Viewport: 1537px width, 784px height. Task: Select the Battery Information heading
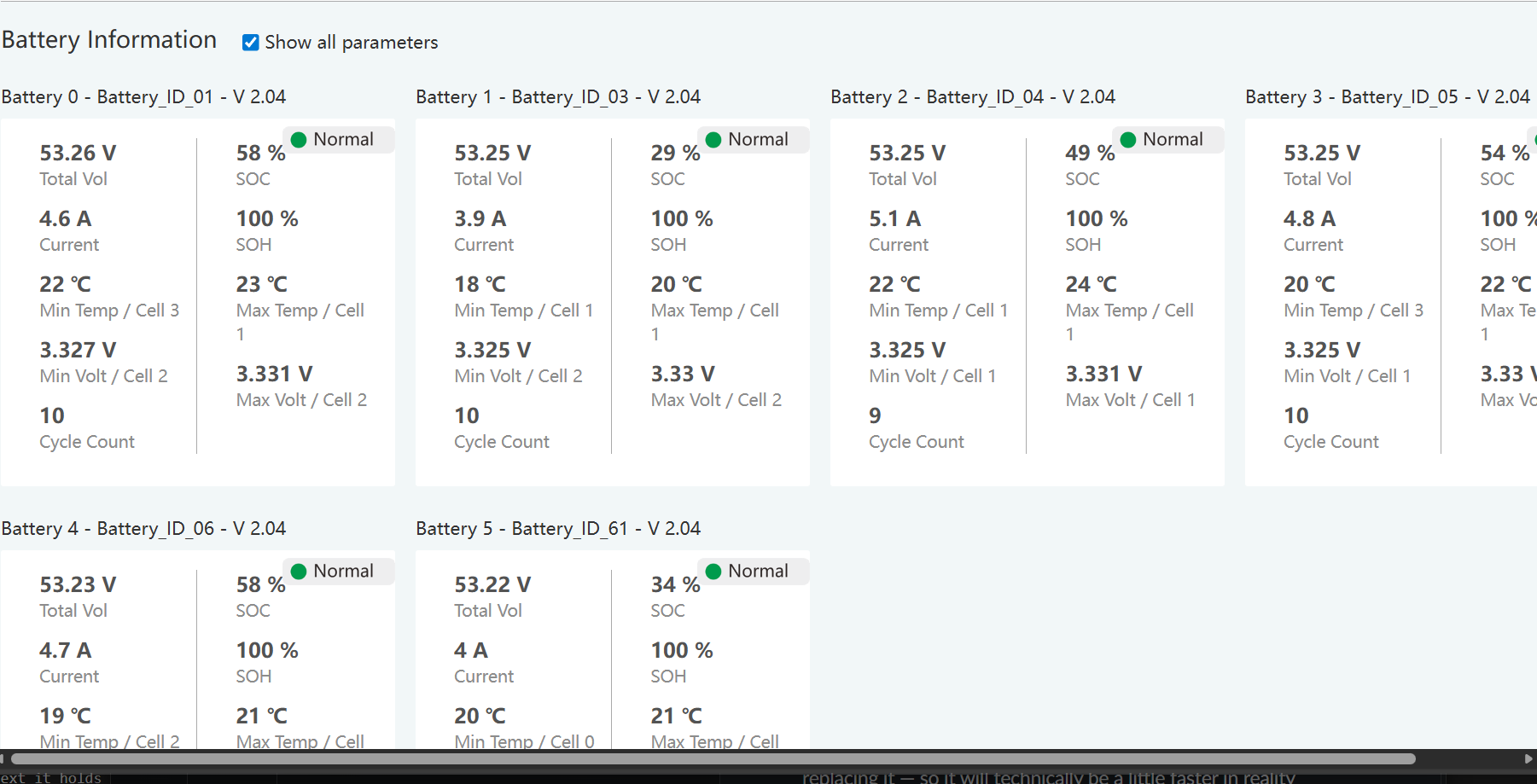109,40
